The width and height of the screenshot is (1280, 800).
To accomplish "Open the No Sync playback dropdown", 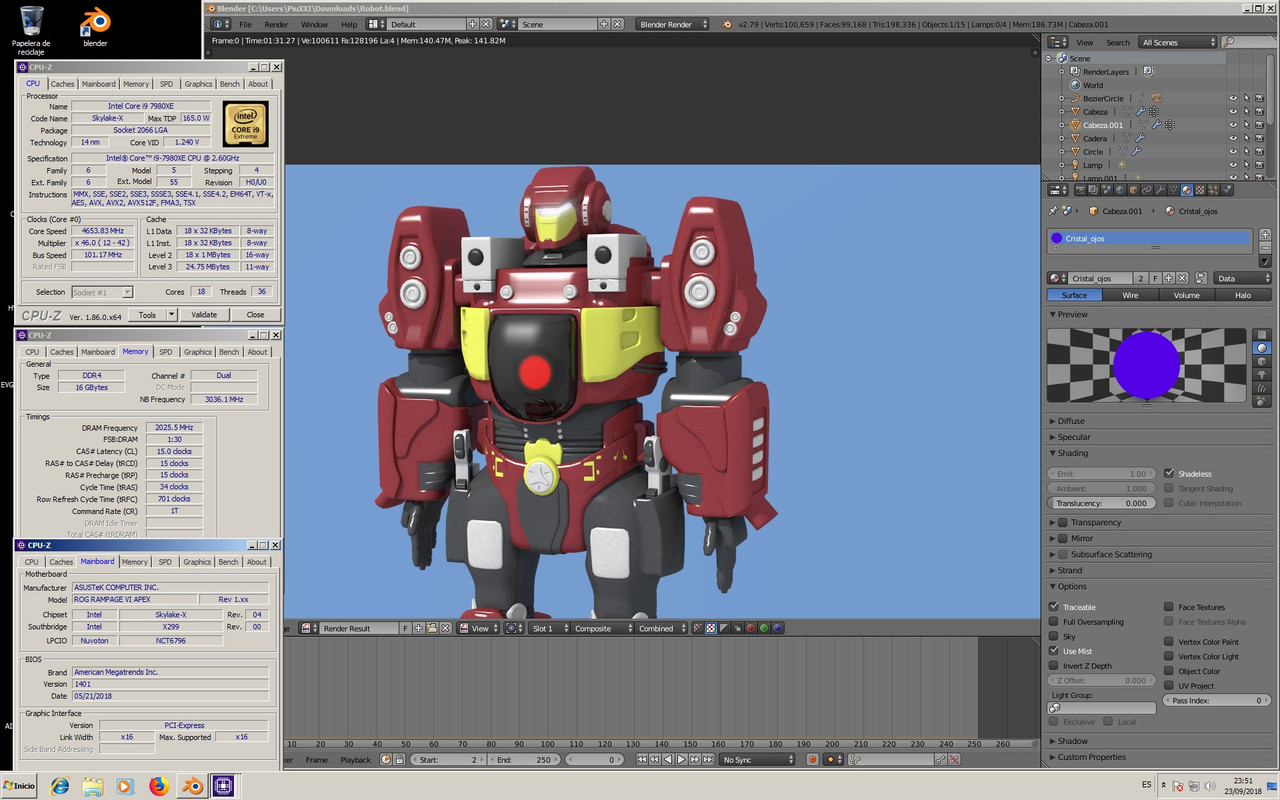I will [758, 760].
